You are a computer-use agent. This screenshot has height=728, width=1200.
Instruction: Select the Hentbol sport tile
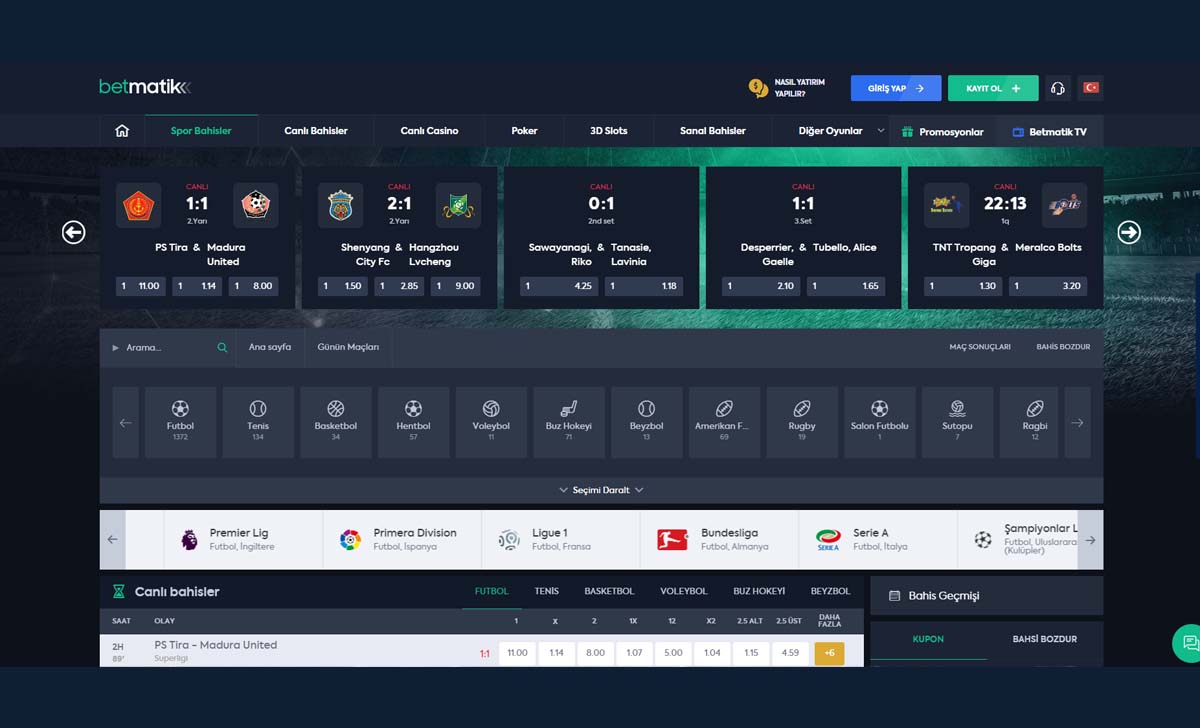(413, 422)
